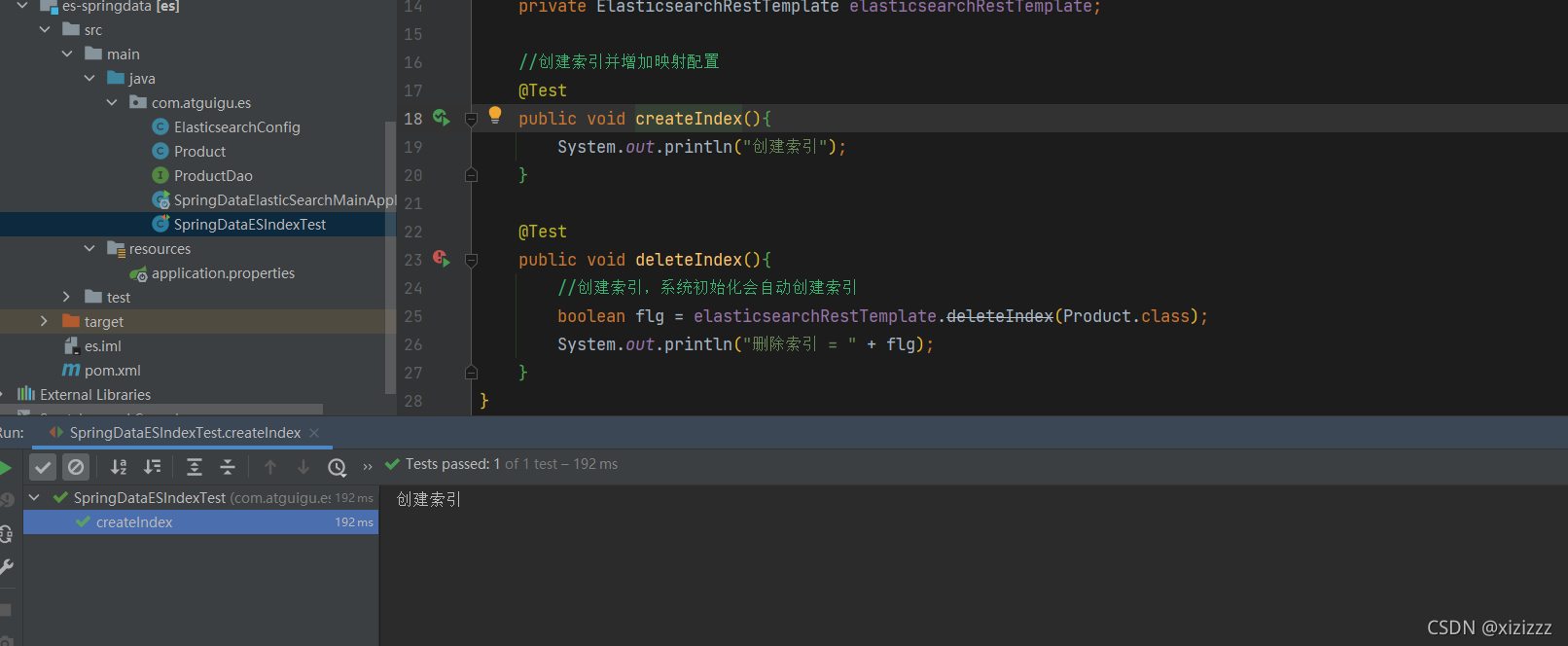Click fold end marker at line 20

coord(471,175)
